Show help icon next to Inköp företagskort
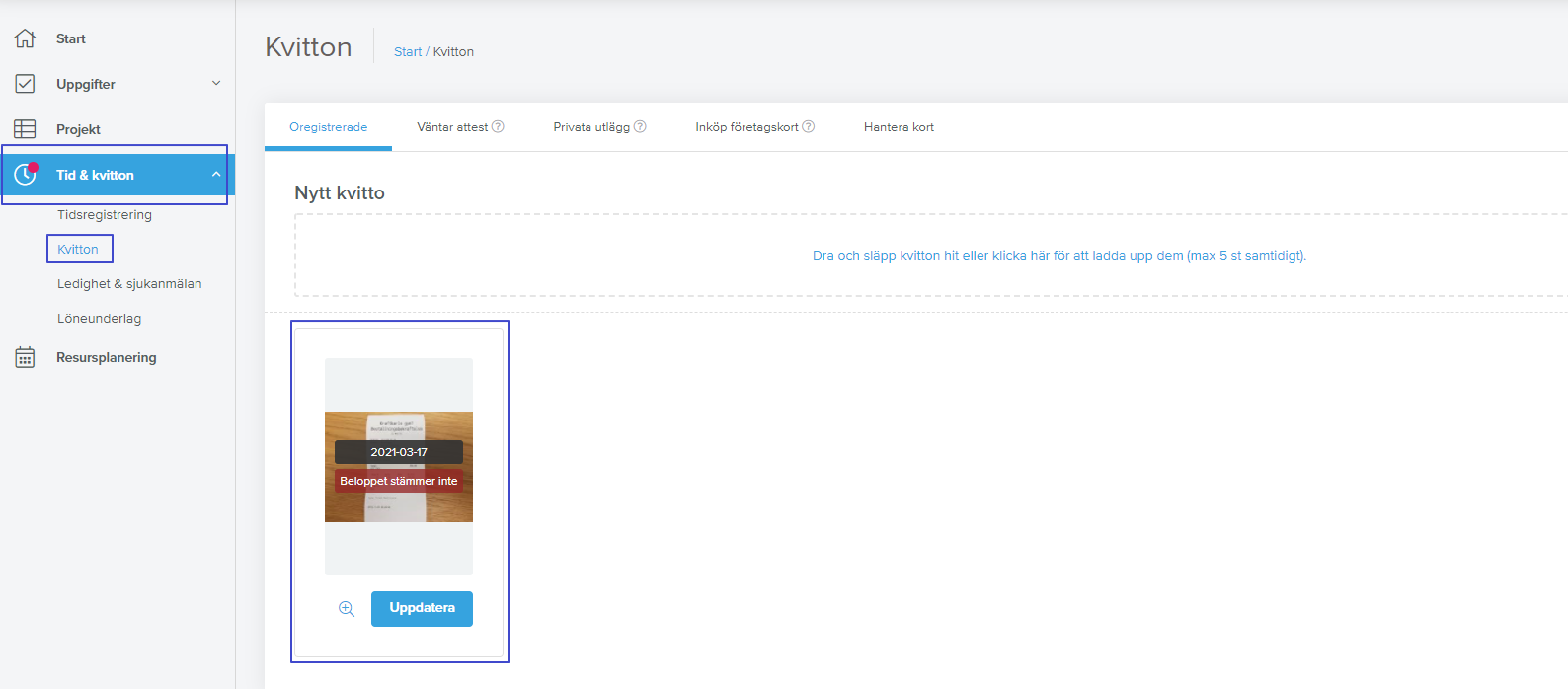This screenshot has height=689, width=1568. click(808, 126)
